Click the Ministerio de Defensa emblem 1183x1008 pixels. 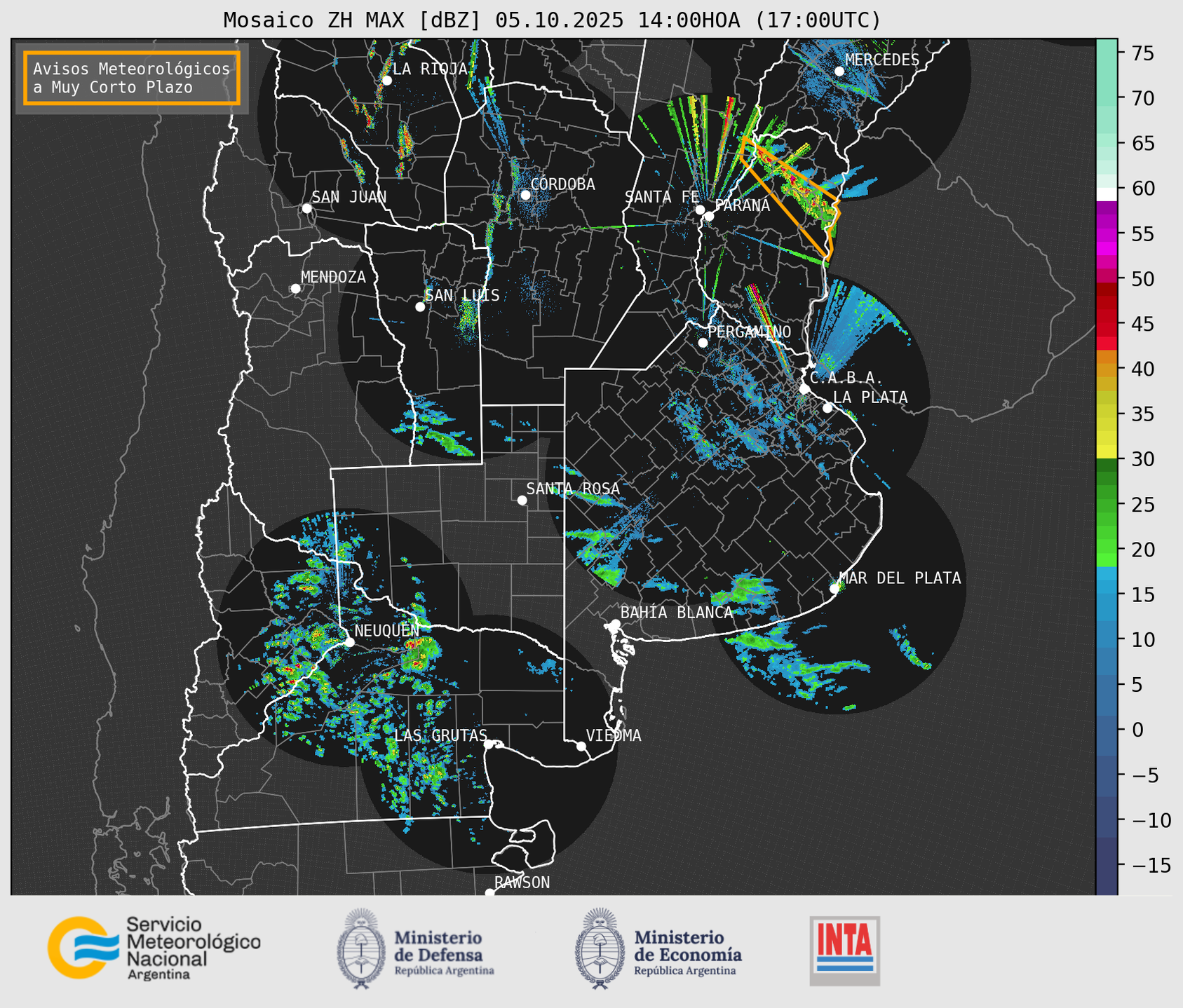pos(361,948)
